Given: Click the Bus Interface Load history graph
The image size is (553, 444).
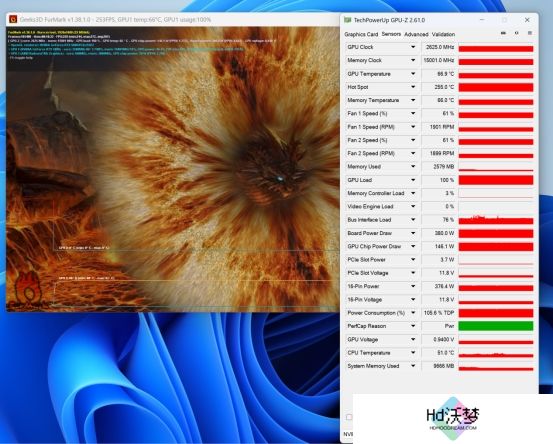Looking at the screenshot, I should pos(496,220).
